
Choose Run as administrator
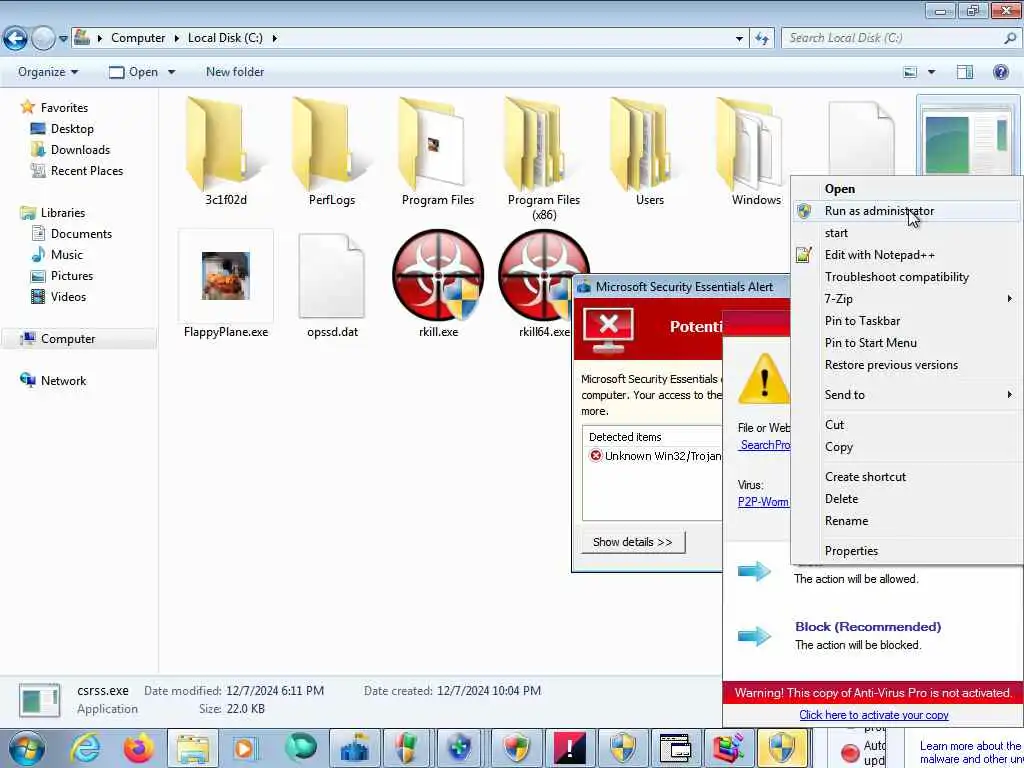[906, 211]
